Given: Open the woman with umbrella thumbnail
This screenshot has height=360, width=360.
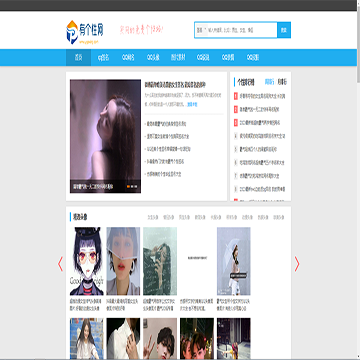Looking at the screenshot, I should pos(234,261).
